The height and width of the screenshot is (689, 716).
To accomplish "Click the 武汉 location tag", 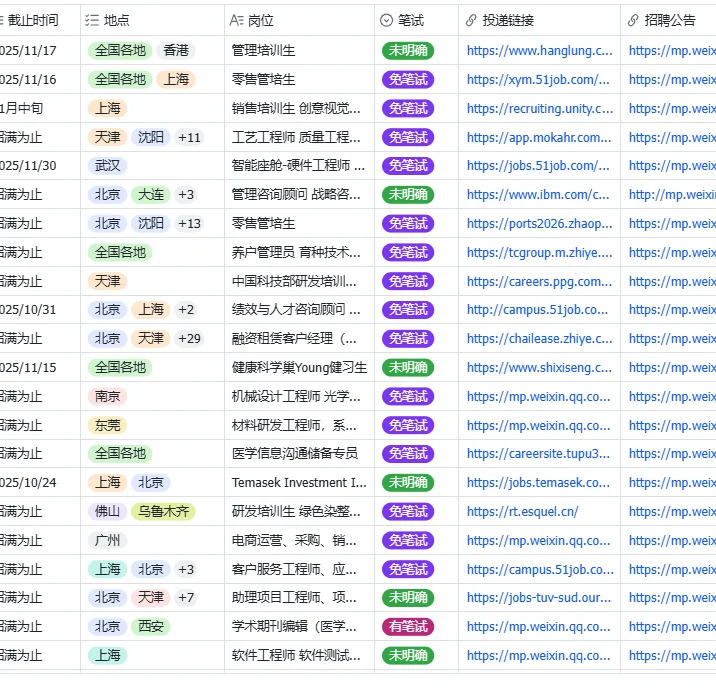I will coord(107,165).
